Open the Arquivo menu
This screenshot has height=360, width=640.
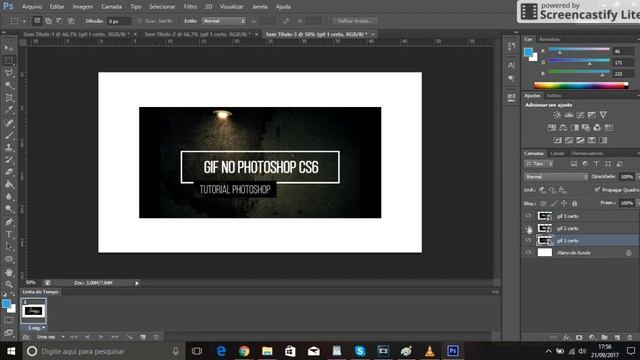tap(32, 7)
